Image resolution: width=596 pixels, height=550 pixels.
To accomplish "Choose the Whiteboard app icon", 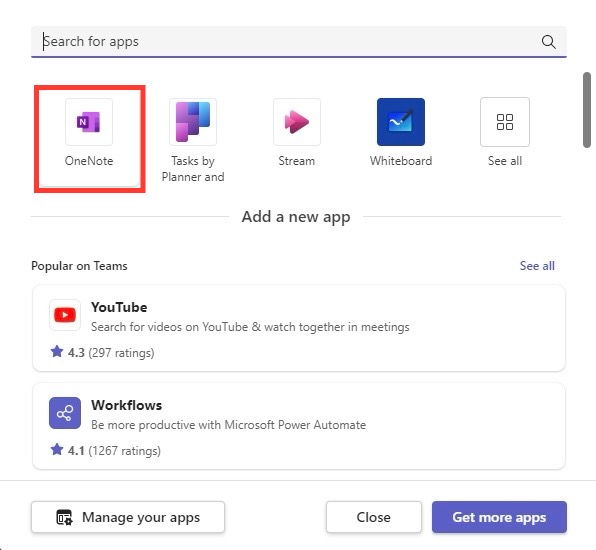I will coord(401,122).
